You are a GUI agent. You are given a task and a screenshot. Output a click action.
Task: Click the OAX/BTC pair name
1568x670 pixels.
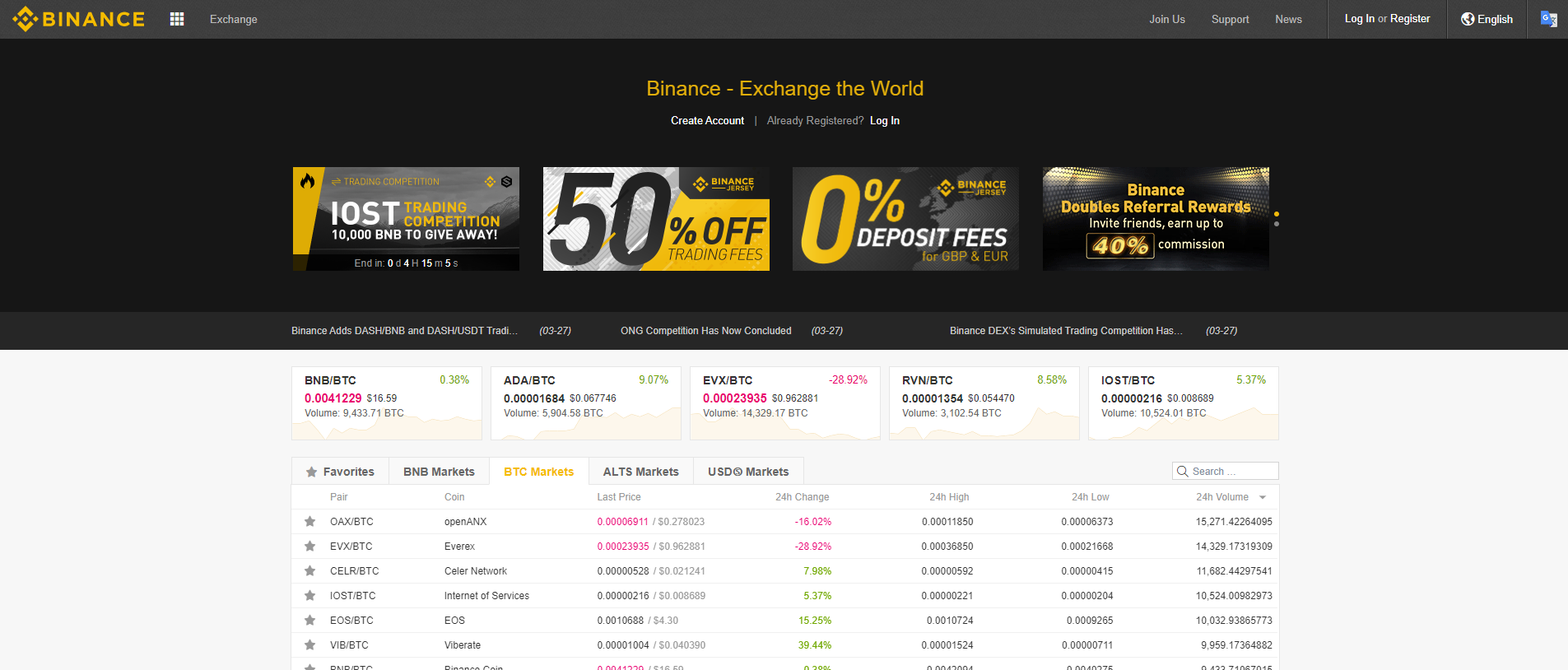pyautogui.click(x=351, y=522)
